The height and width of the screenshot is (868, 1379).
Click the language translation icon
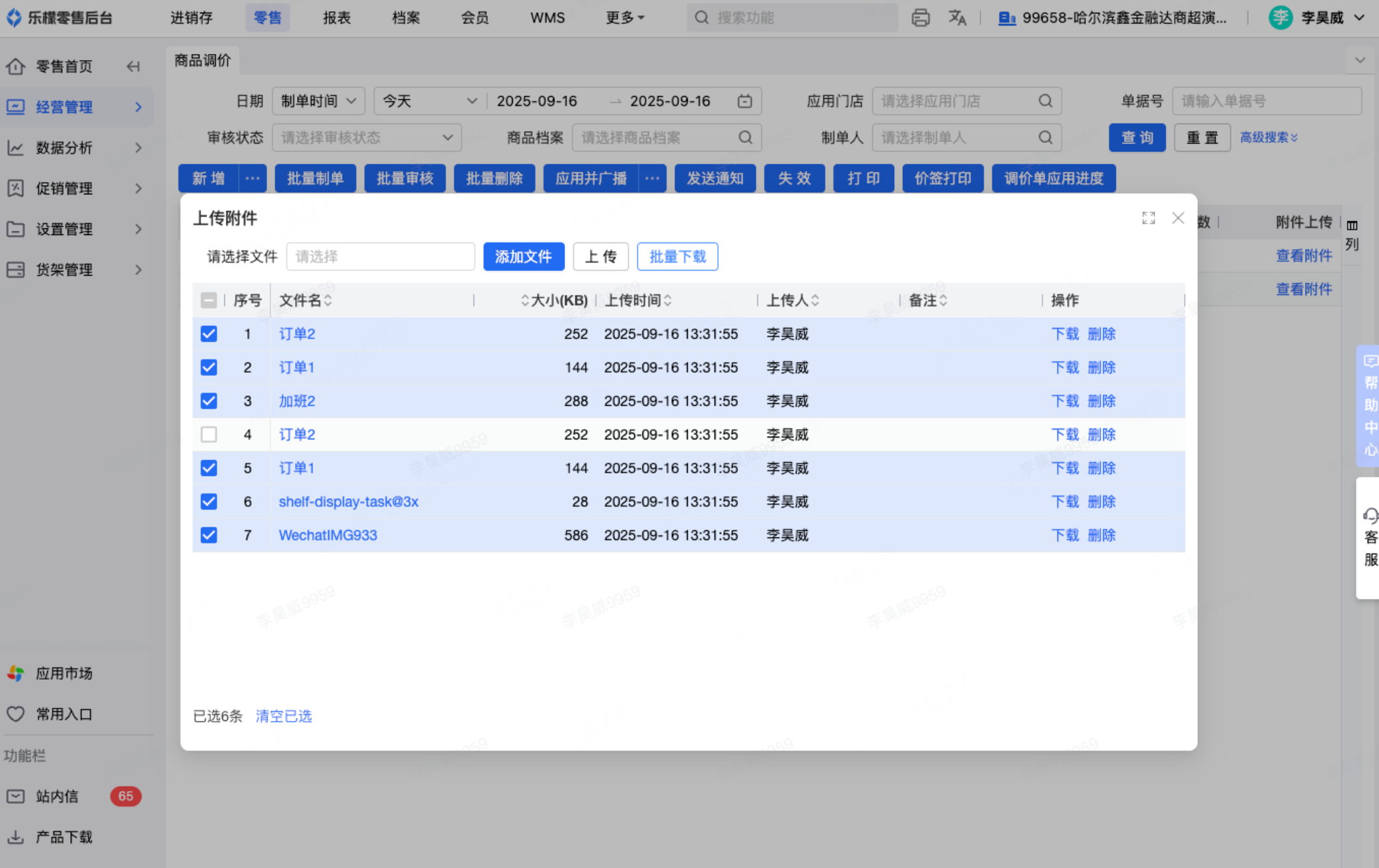pos(957,18)
